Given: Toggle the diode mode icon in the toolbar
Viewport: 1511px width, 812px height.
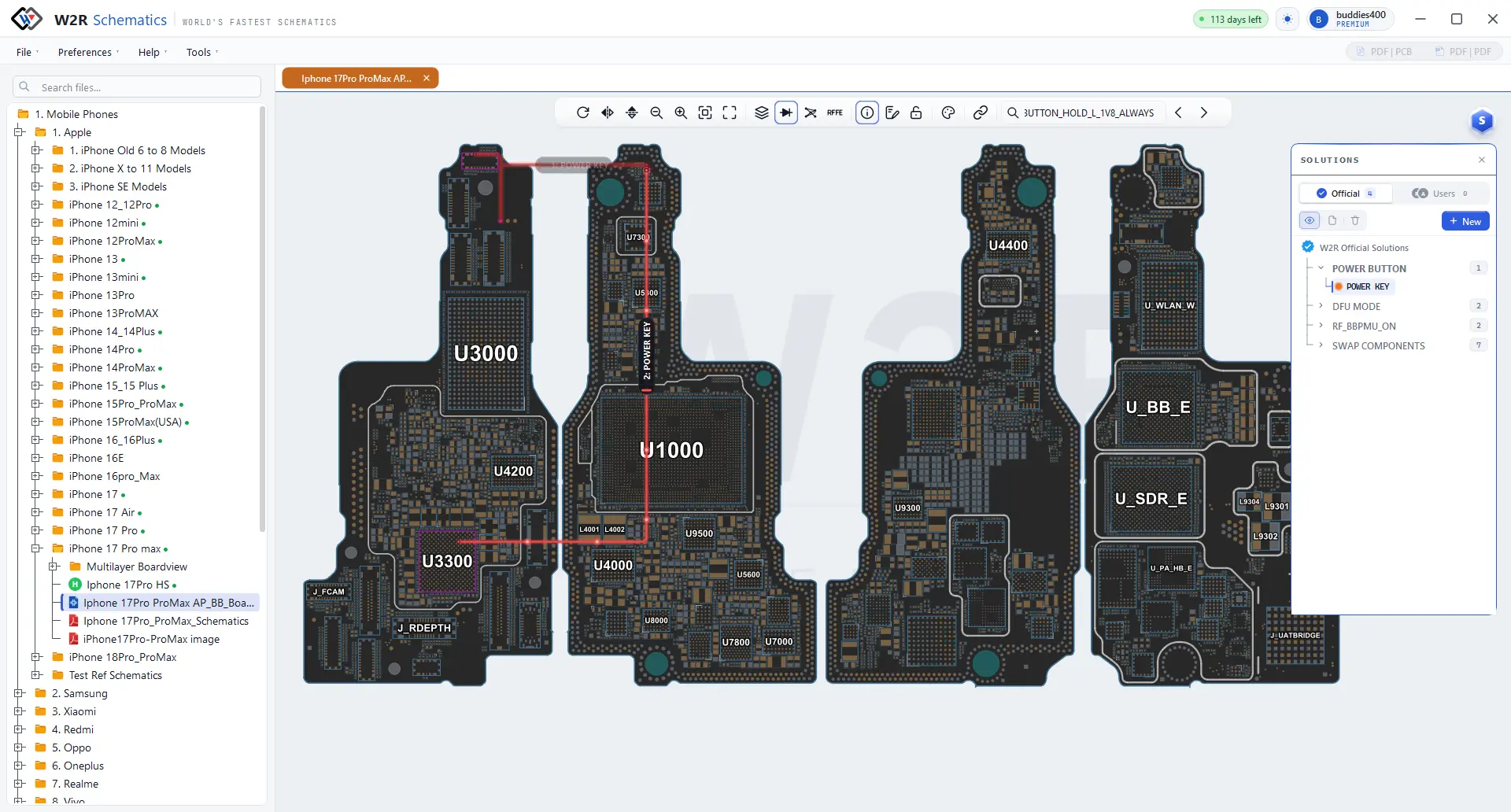Looking at the screenshot, I should (786, 113).
